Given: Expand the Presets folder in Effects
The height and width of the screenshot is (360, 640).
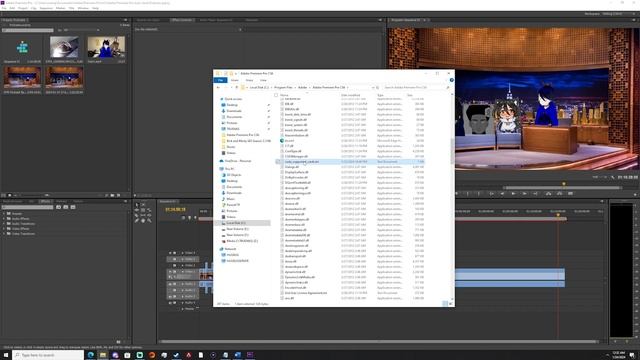Looking at the screenshot, I should (x=4, y=213).
